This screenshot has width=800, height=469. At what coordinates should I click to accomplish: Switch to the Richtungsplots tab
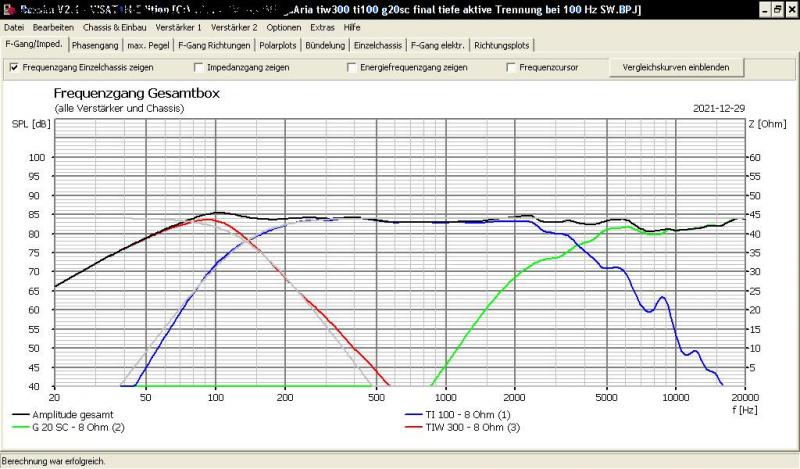click(502, 45)
